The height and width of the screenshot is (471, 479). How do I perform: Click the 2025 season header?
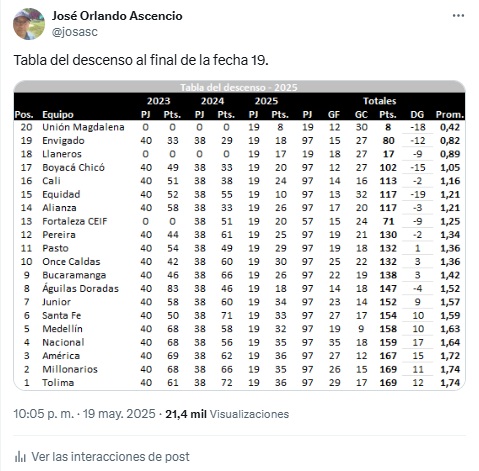click(x=266, y=101)
